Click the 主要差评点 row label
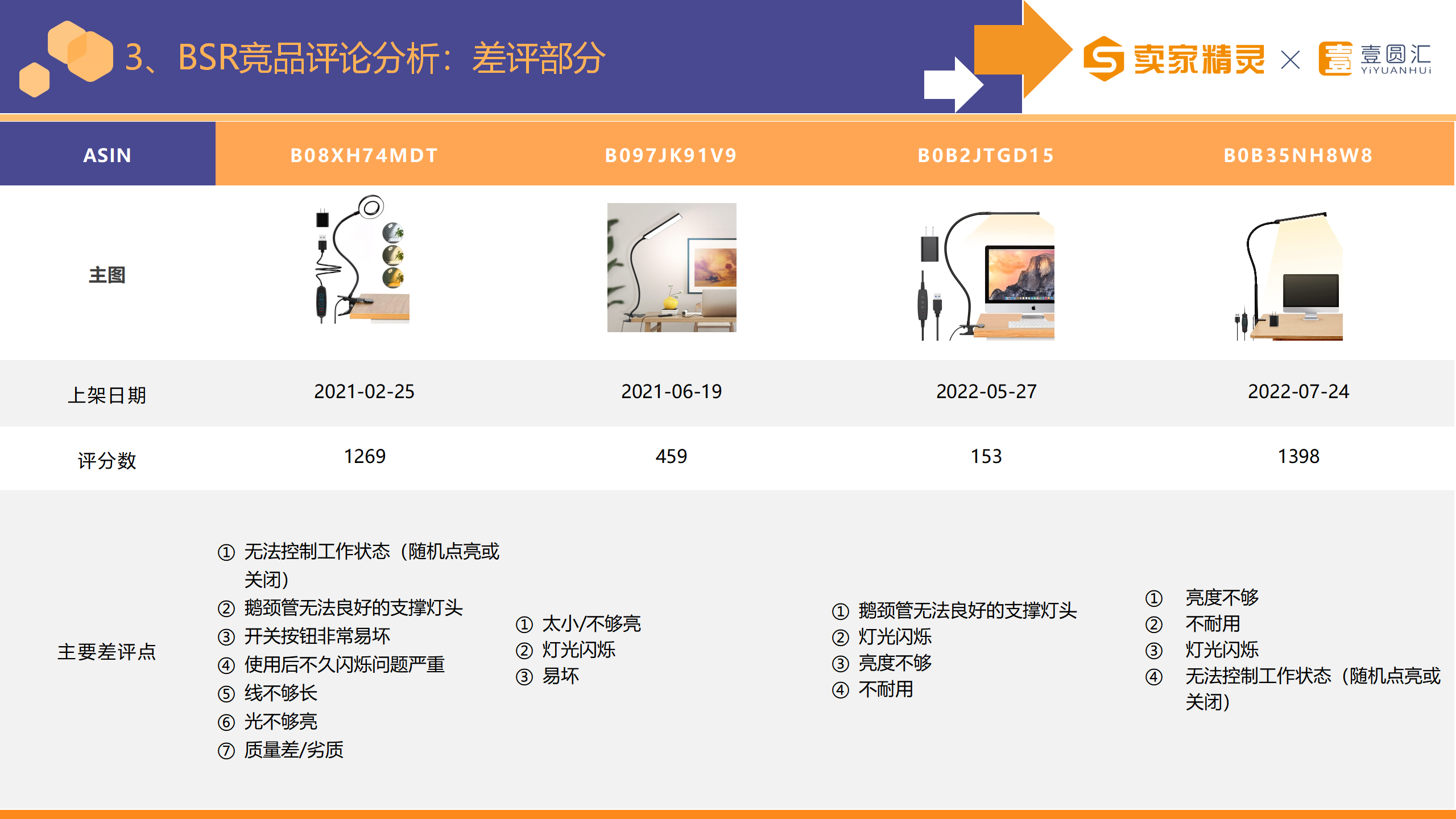This screenshot has height=819, width=1456. [107, 651]
